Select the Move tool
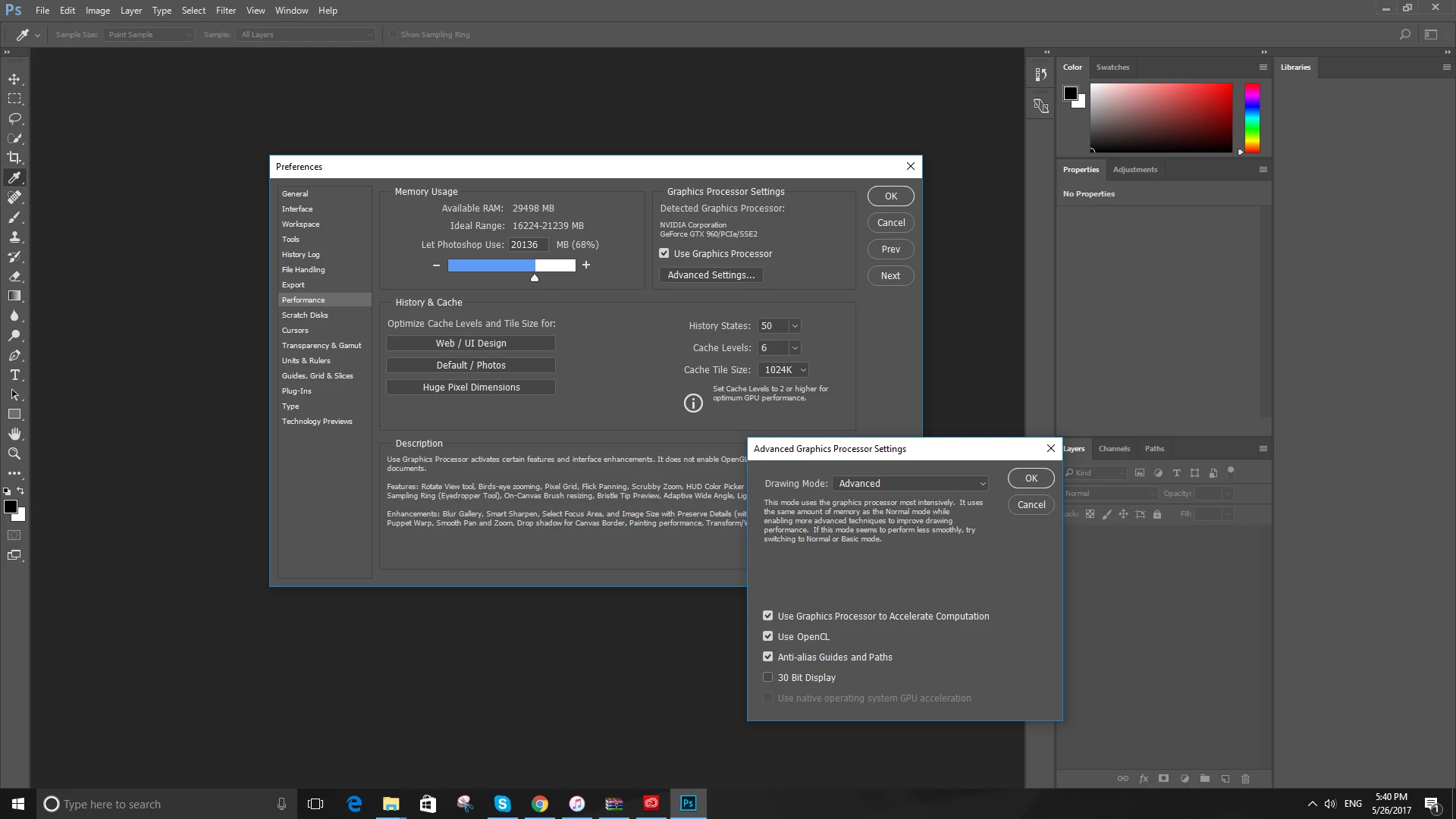 (x=14, y=79)
